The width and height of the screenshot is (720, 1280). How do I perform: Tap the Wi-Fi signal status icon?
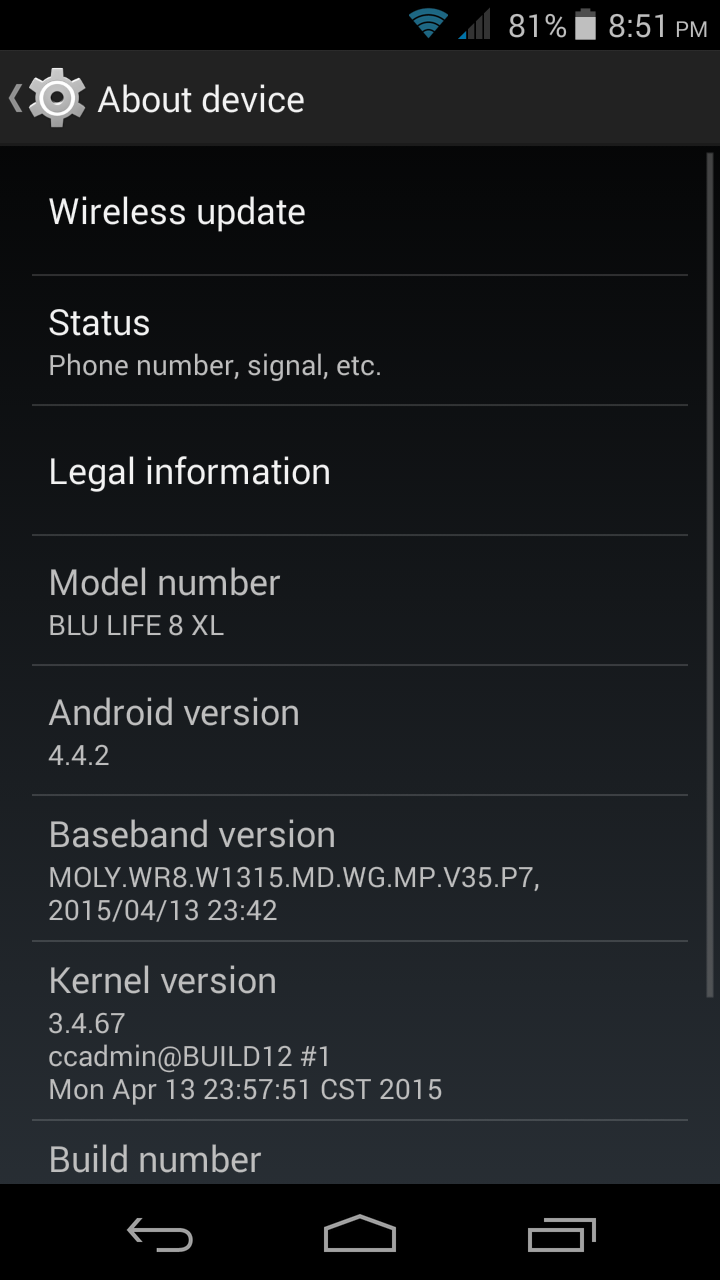click(x=428, y=24)
